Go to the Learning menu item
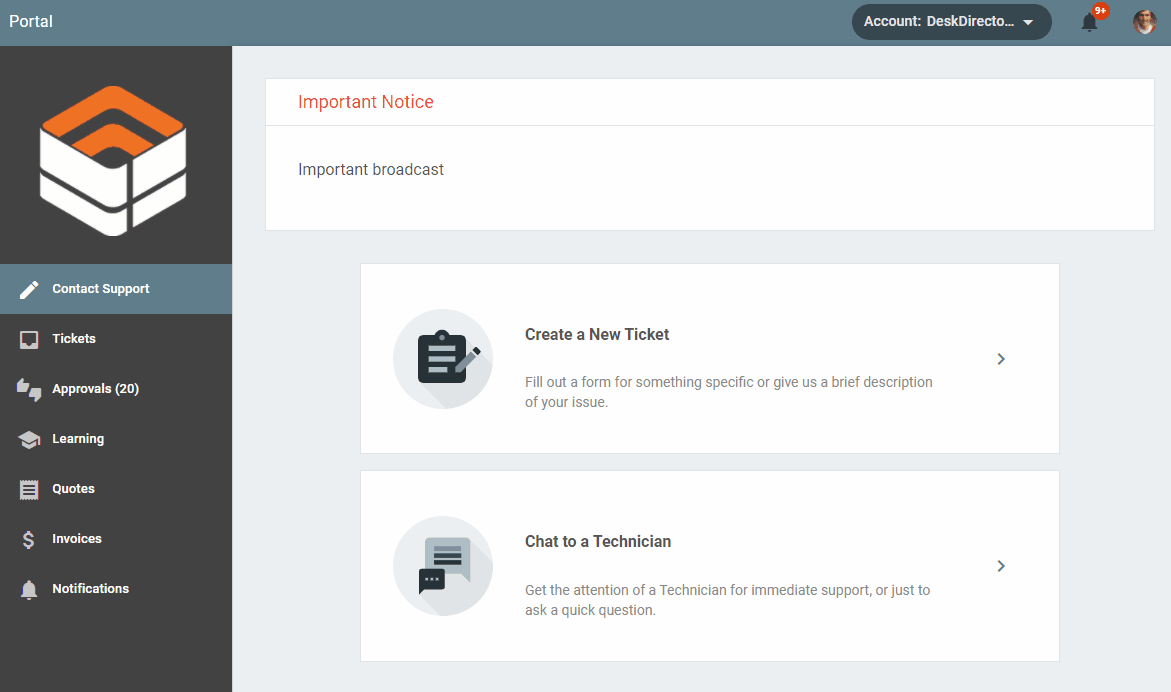This screenshot has width=1171, height=692. pyautogui.click(x=116, y=439)
